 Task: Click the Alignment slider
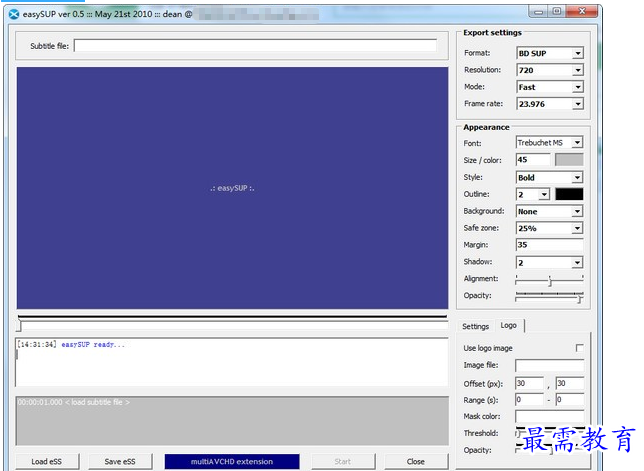coord(549,280)
